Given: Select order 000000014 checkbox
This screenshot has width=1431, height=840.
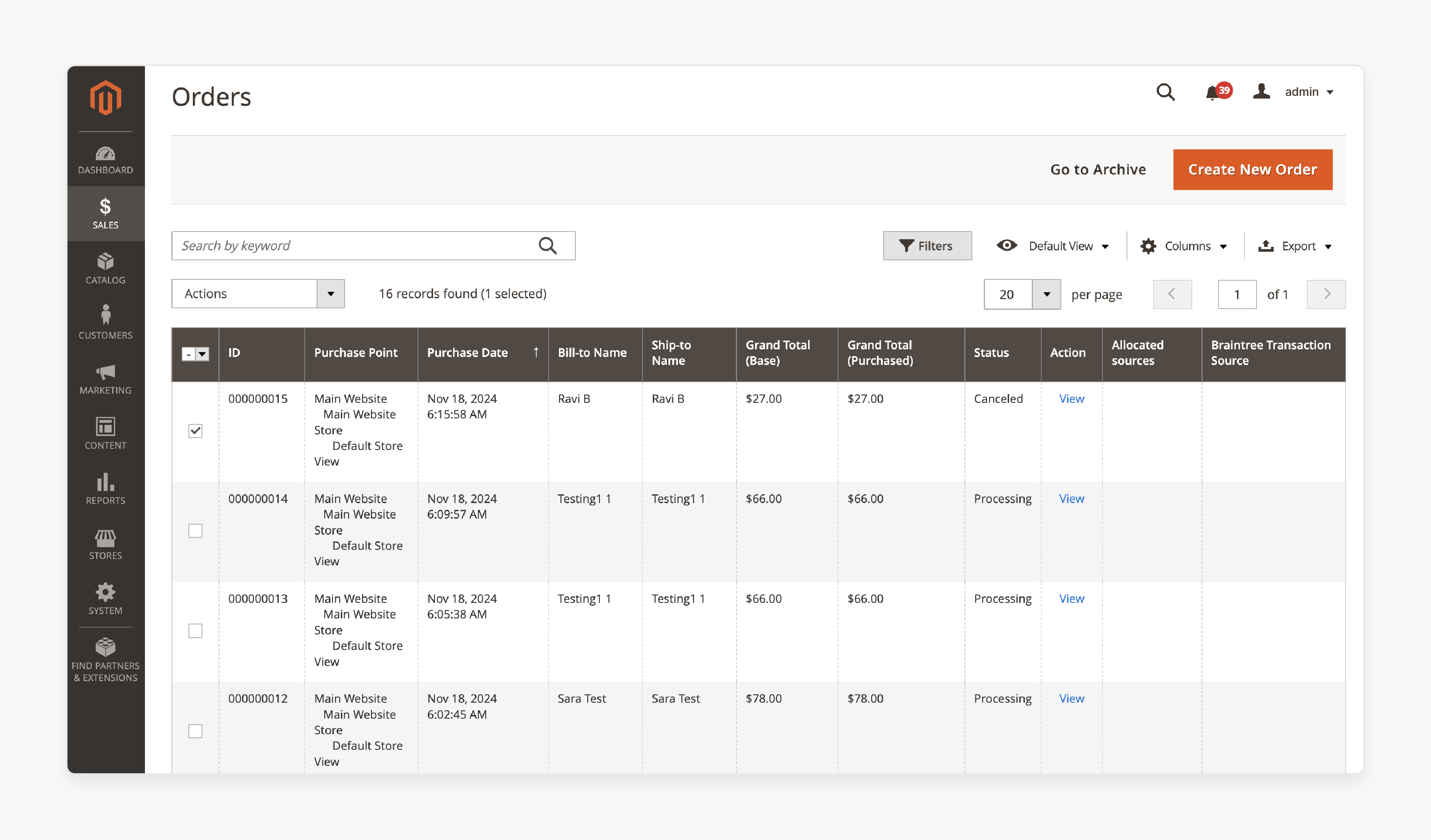Looking at the screenshot, I should coord(195,531).
